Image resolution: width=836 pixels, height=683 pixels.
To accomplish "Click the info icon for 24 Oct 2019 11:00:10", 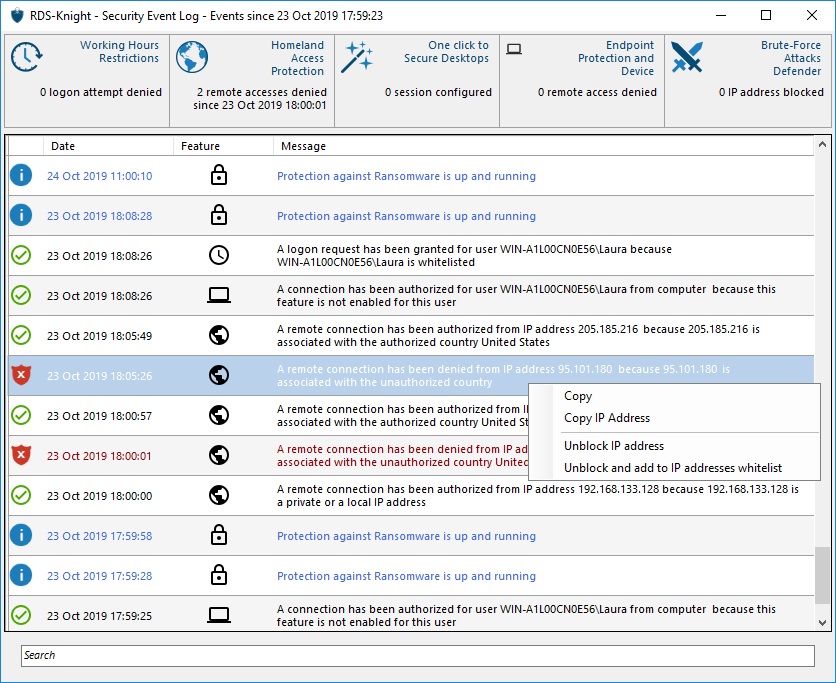I will pos(21,175).
